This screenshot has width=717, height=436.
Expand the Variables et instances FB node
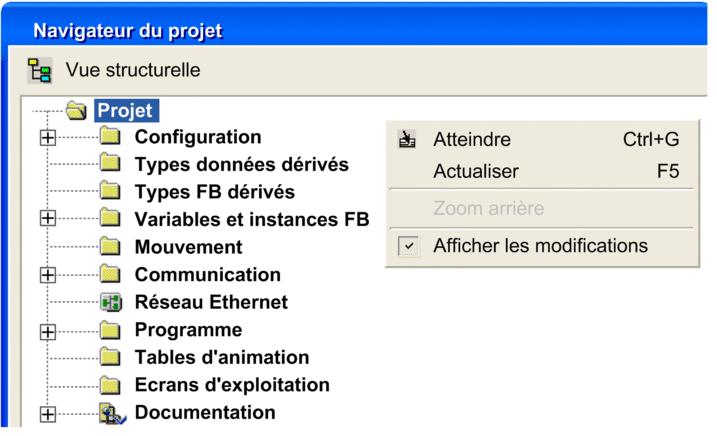point(48,218)
